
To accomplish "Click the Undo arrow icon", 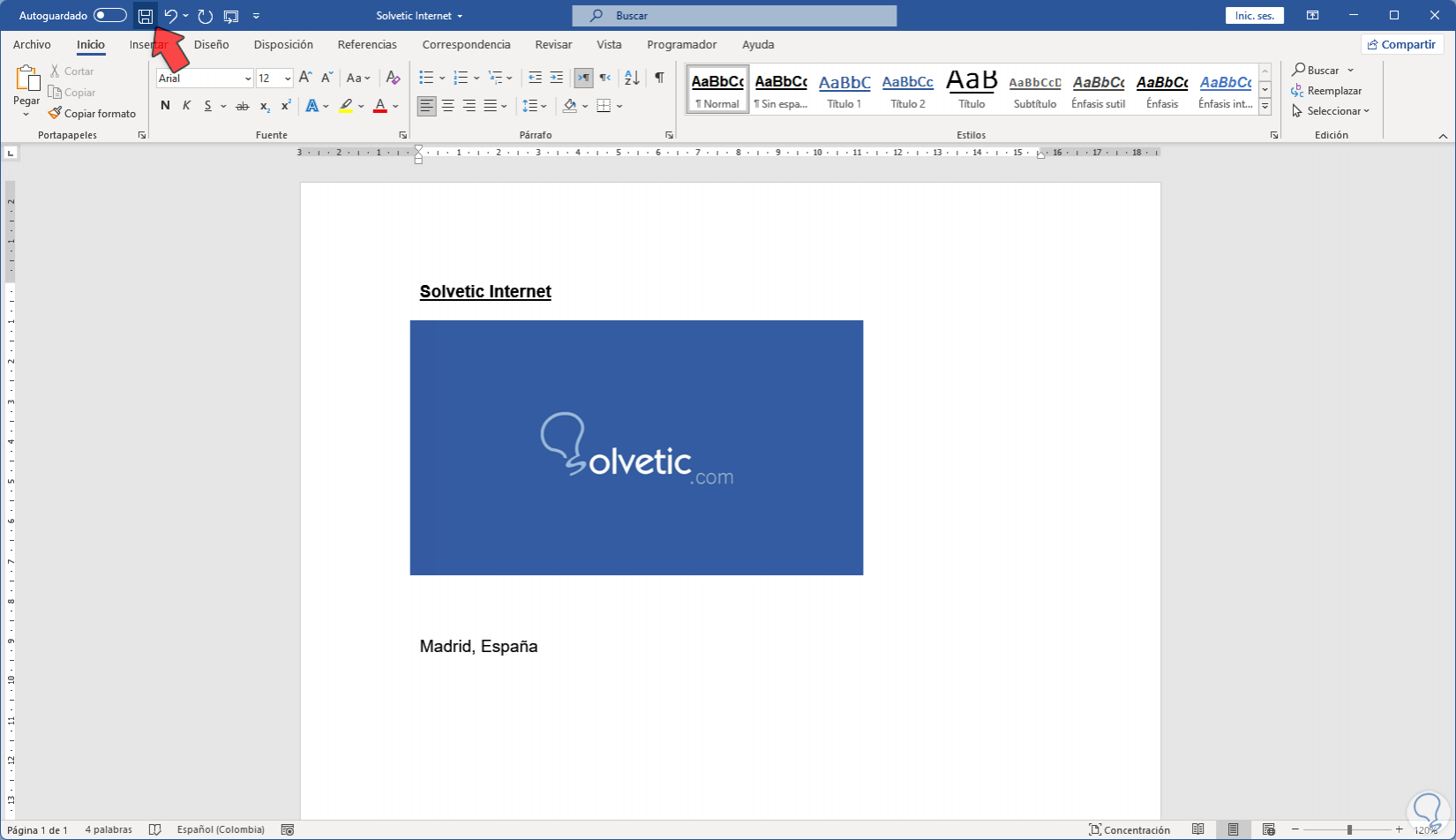I will [171, 16].
